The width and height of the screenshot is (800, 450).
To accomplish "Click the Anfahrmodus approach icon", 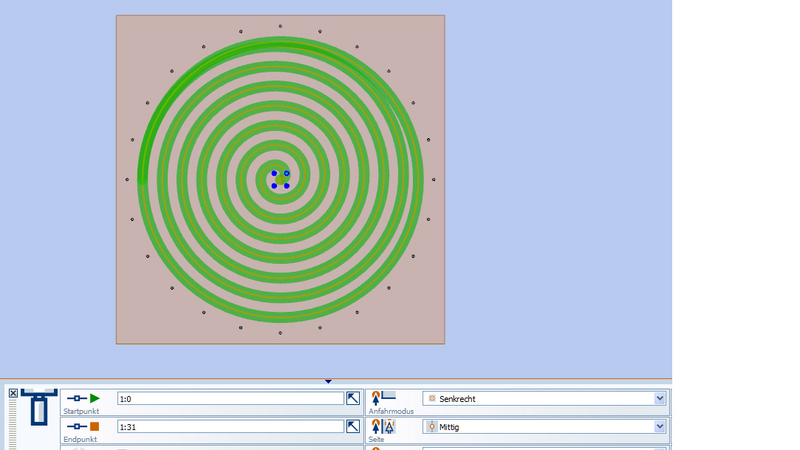I will [383, 398].
